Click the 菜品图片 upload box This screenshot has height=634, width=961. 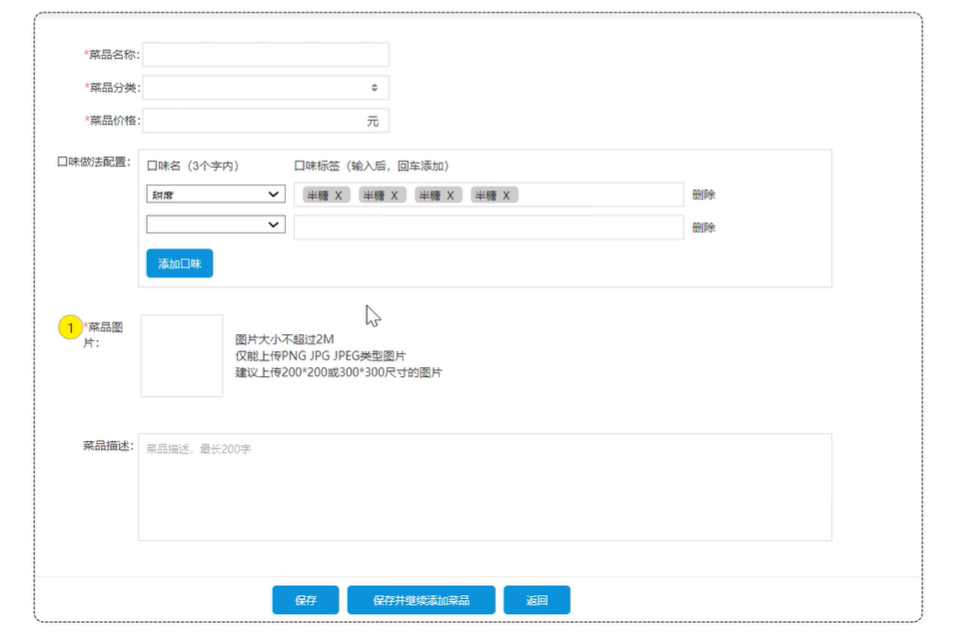coord(181,356)
